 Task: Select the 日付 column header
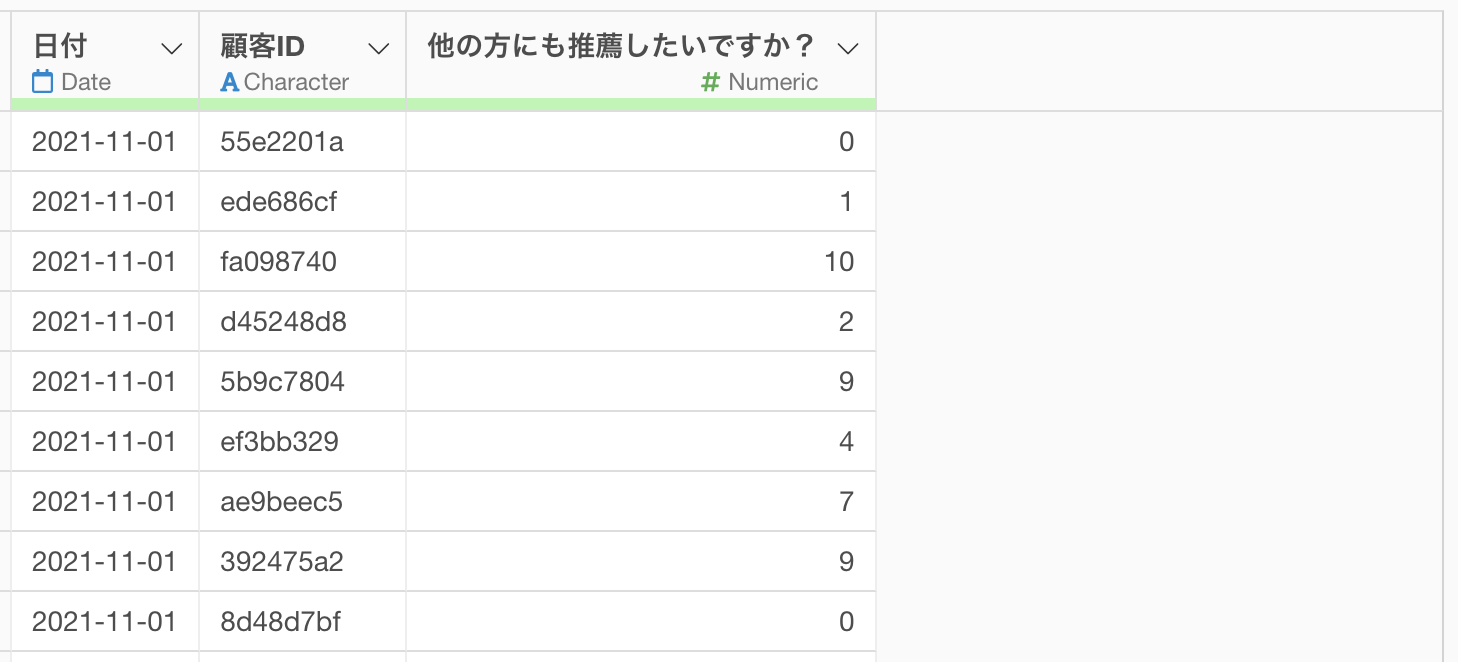105,61
